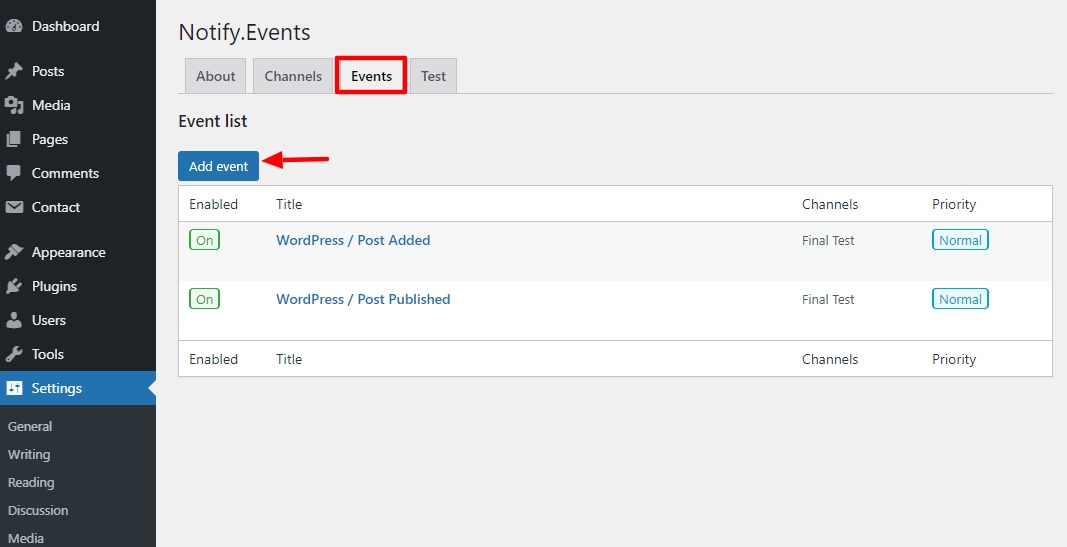Click the Tools wrench icon

[x=14, y=354]
